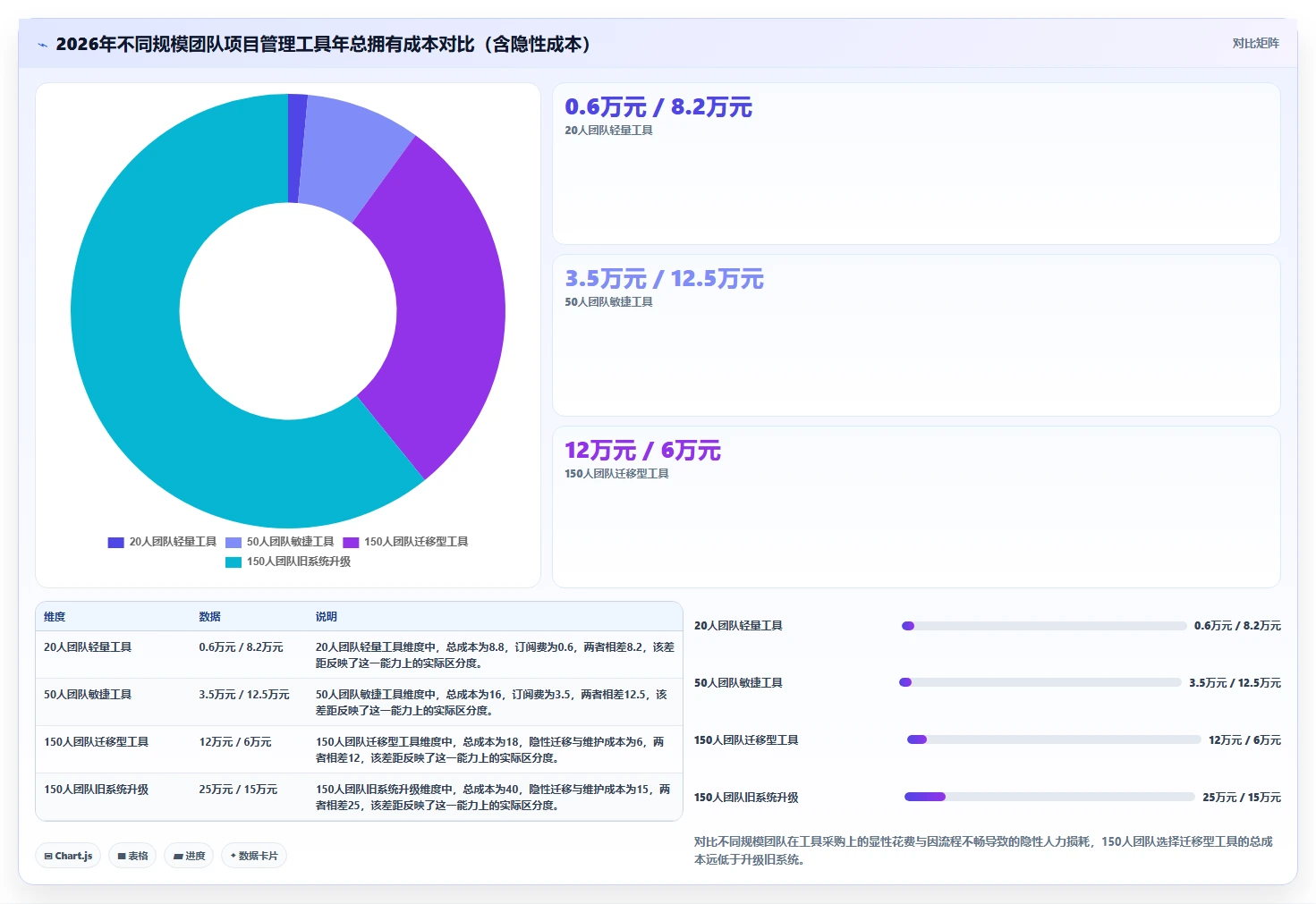Click table value 12万元 / 6万元
The width and height of the screenshot is (1316, 904).
(x=235, y=742)
